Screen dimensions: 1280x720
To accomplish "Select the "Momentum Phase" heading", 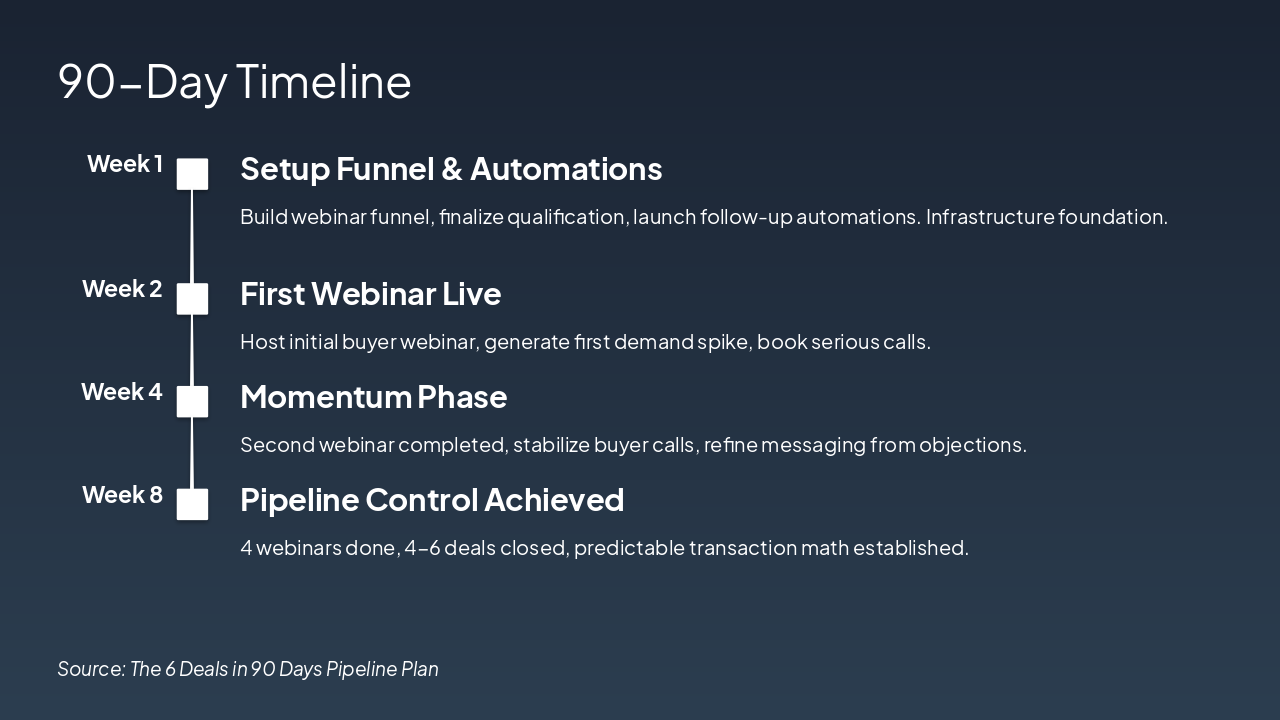I will [x=373, y=397].
